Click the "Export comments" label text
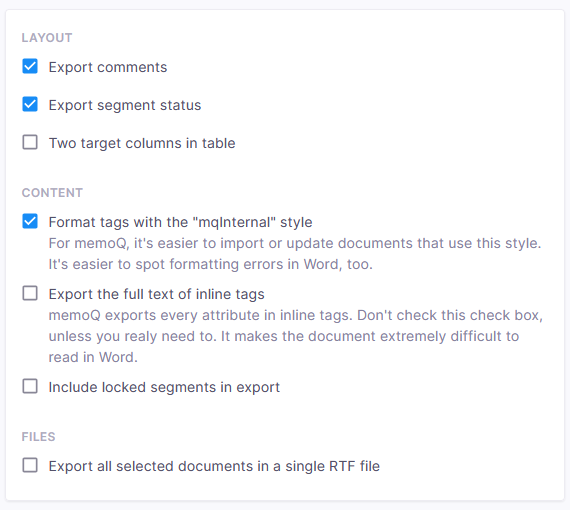This screenshot has height=510, width=570. click(108, 67)
